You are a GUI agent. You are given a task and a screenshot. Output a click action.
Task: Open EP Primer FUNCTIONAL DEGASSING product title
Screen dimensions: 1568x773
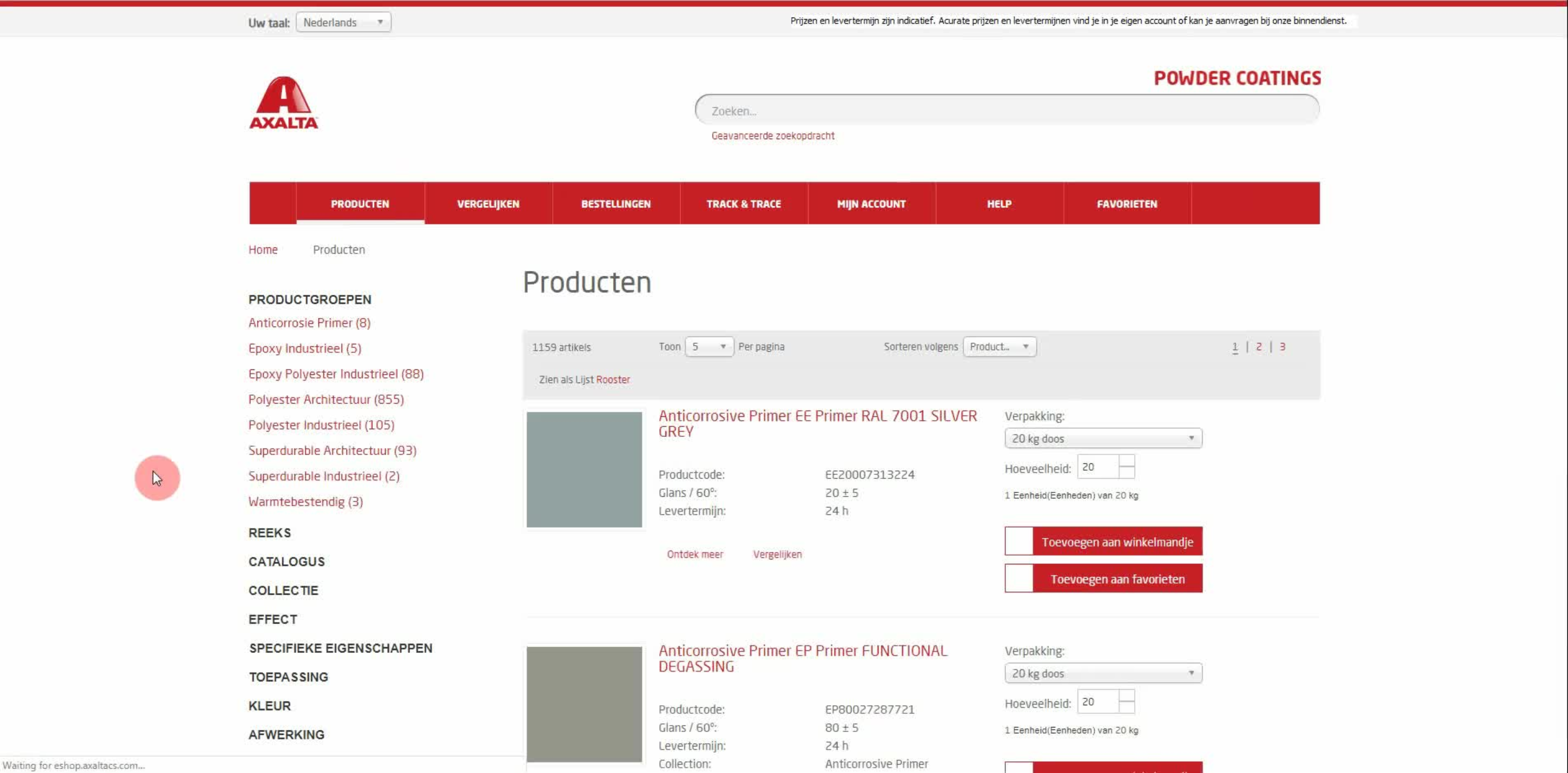click(803, 658)
